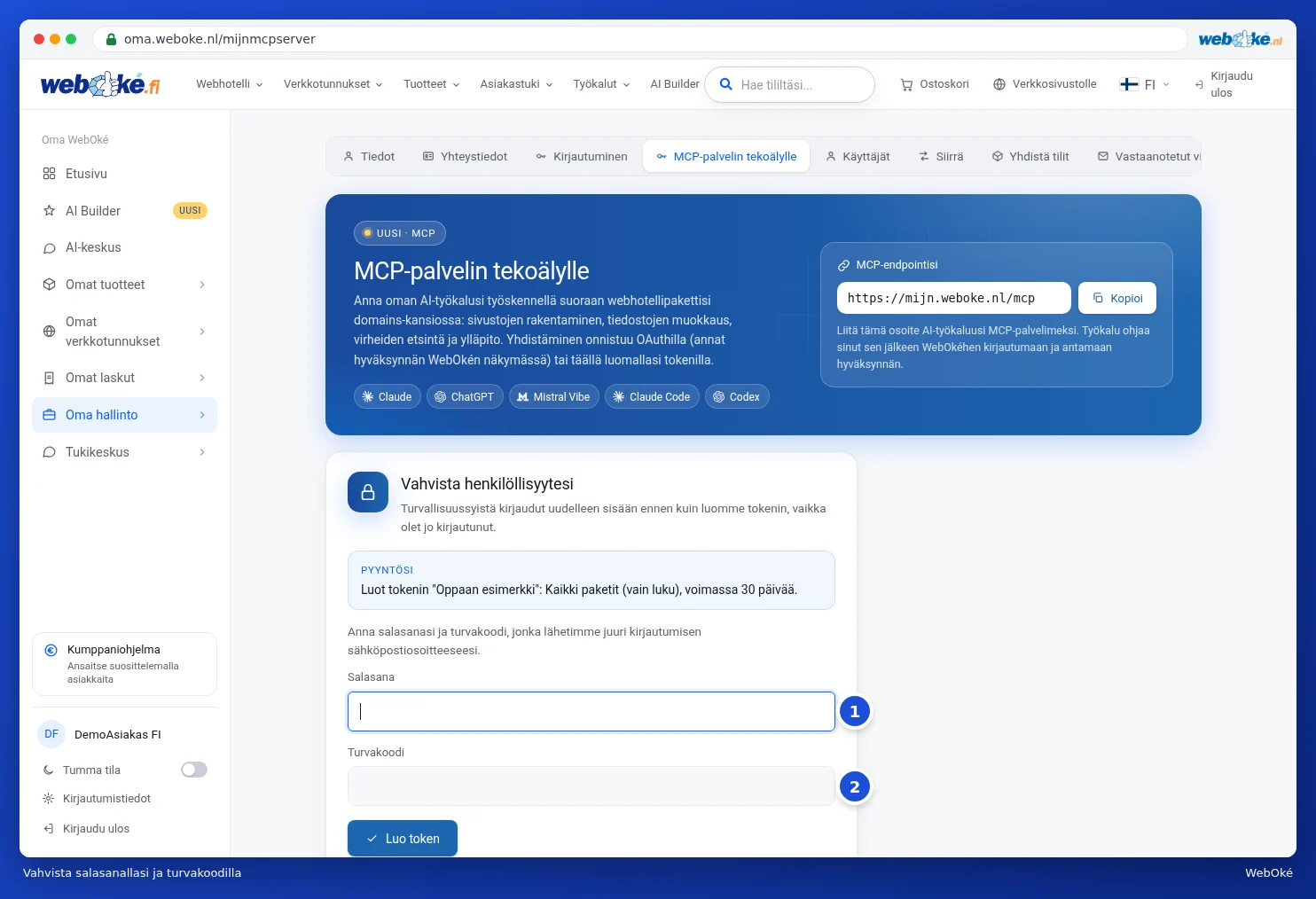The image size is (1316, 899).
Task: Expand Omat tuotteet in sidebar
Action: click(124, 285)
